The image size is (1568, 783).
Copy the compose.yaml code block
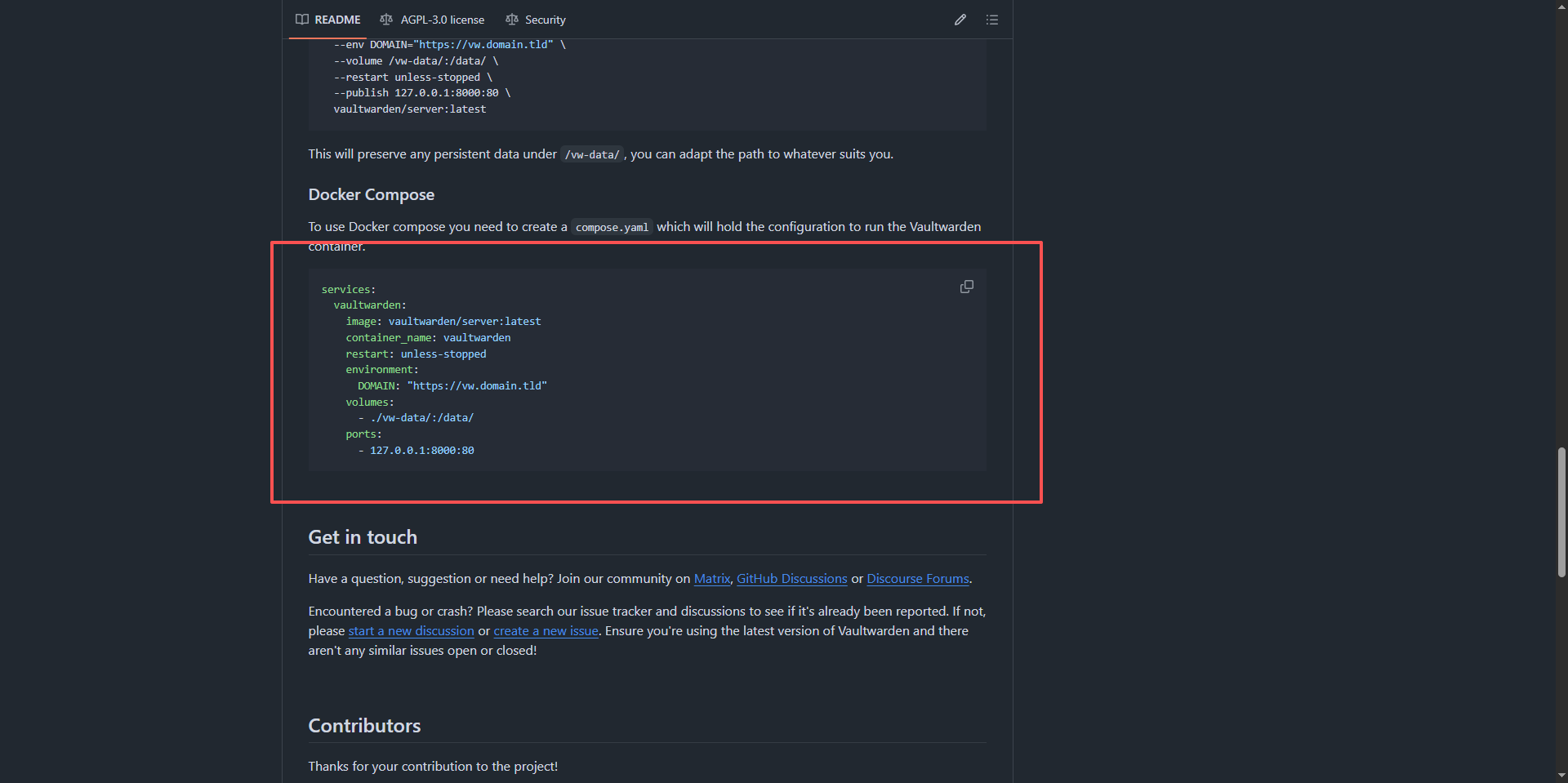tap(967, 287)
